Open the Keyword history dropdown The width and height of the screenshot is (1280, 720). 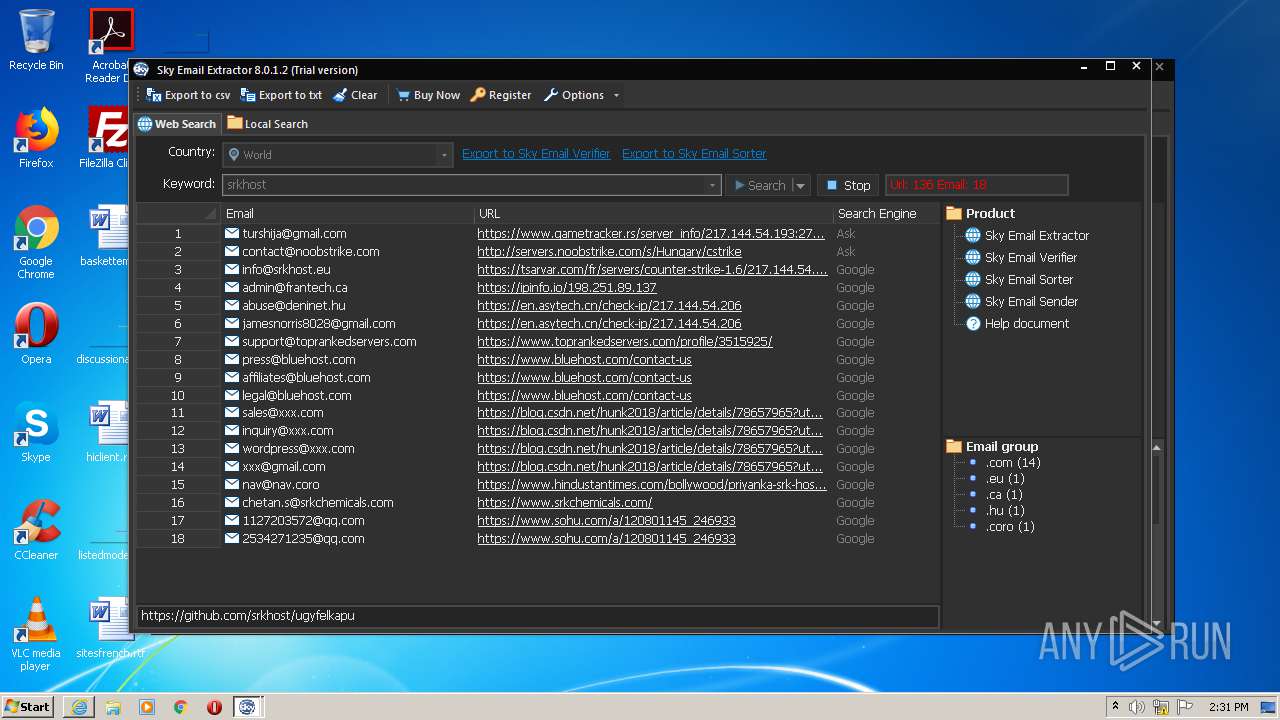point(713,185)
